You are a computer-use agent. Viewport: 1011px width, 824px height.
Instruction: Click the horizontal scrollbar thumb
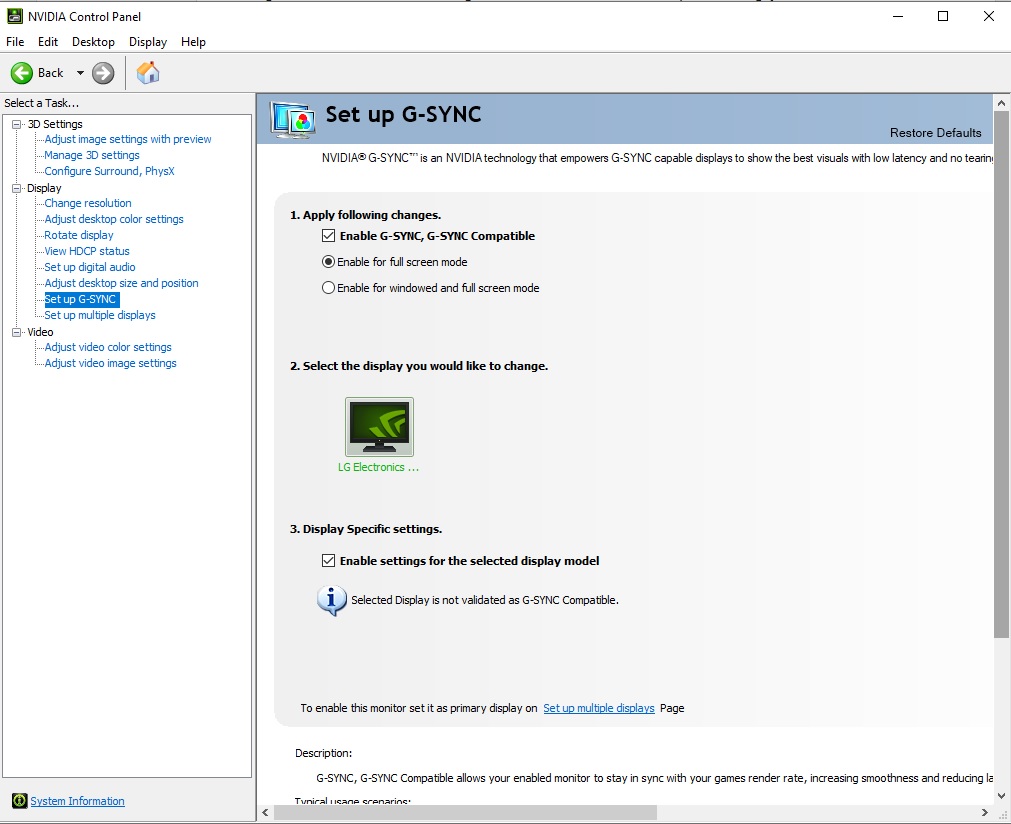[465, 812]
